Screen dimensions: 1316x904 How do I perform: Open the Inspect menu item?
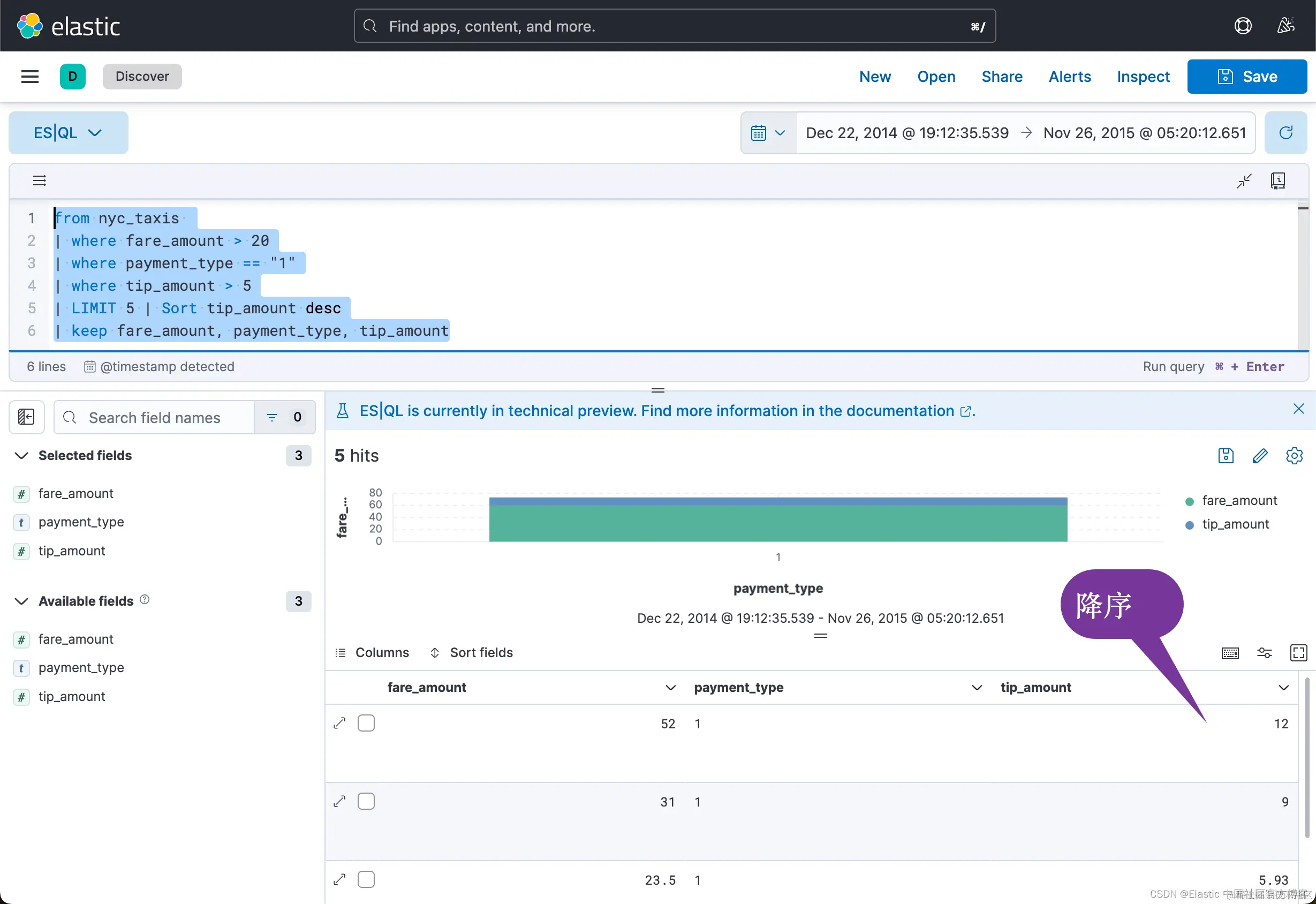click(1143, 77)
